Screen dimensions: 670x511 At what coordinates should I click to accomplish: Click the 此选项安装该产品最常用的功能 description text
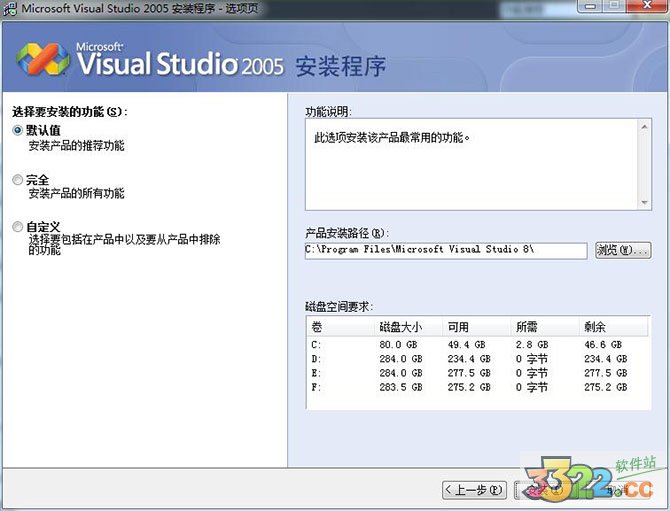coord(392,138)
